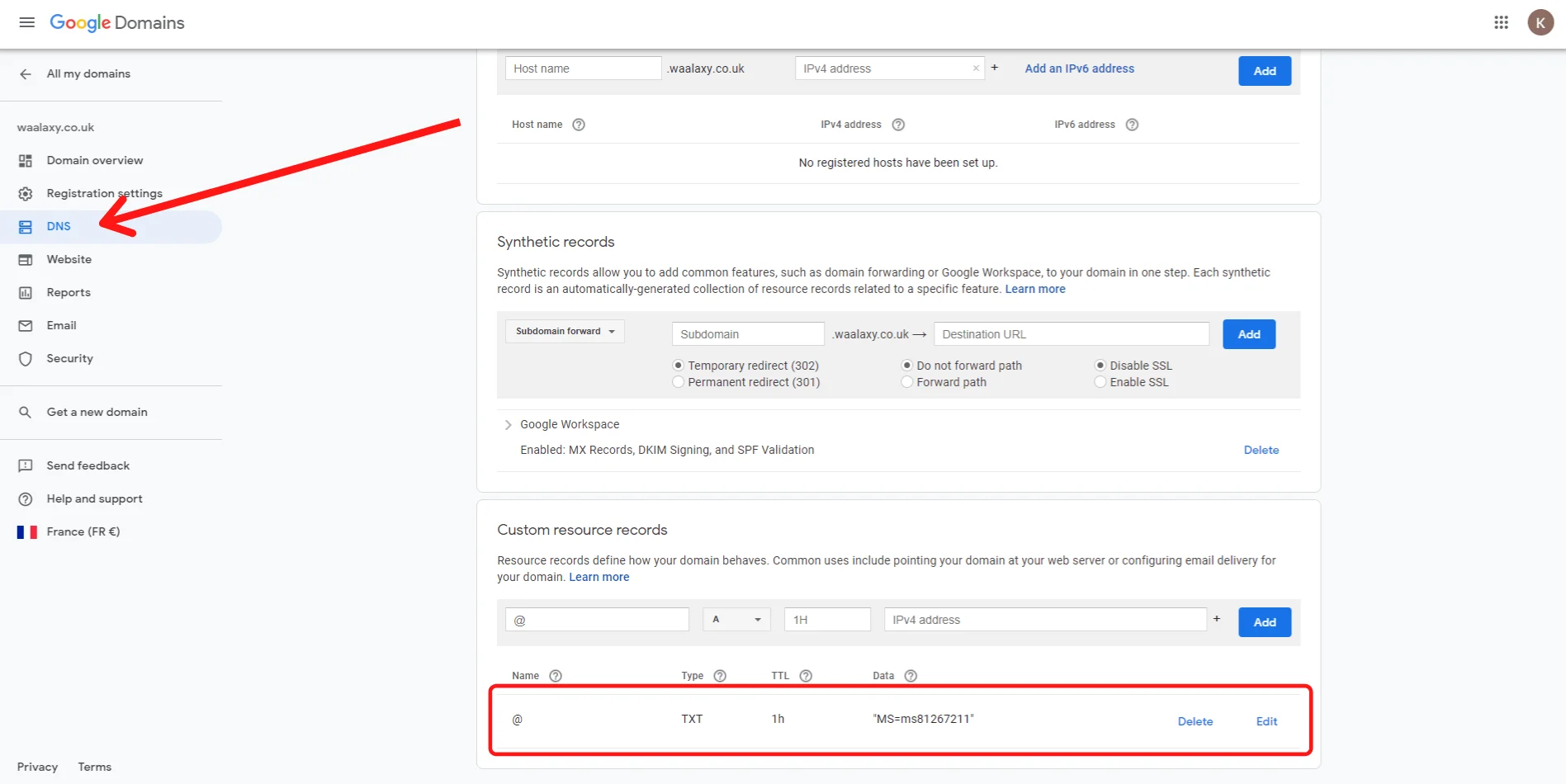Screen dimensions: 1566x784
Task: Click the Subdomain input field
Action: [x=748, y=334]
